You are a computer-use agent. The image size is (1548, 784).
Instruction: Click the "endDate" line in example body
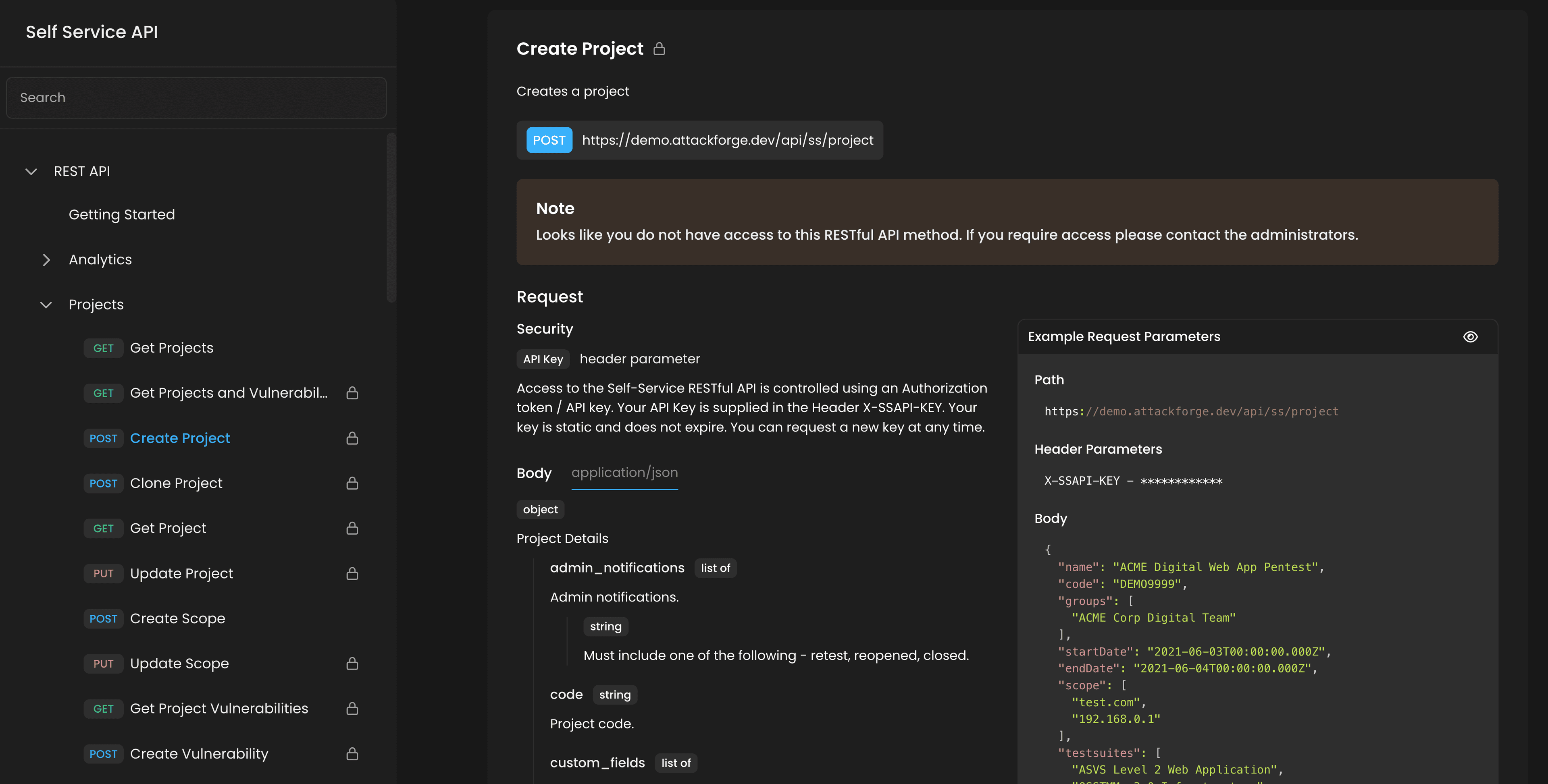coord(1188,669)
